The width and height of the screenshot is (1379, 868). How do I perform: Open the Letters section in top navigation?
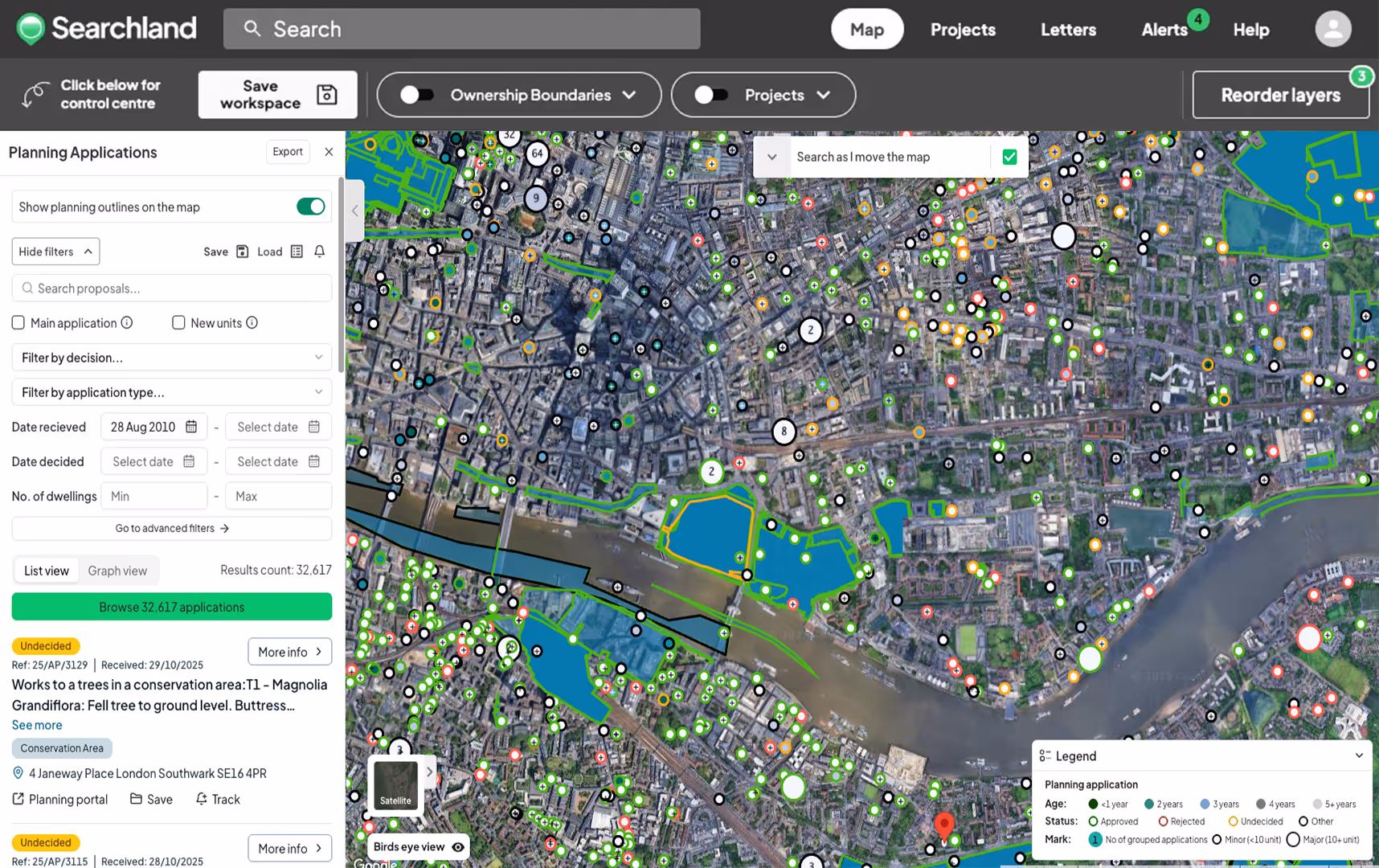point(1068,29)
